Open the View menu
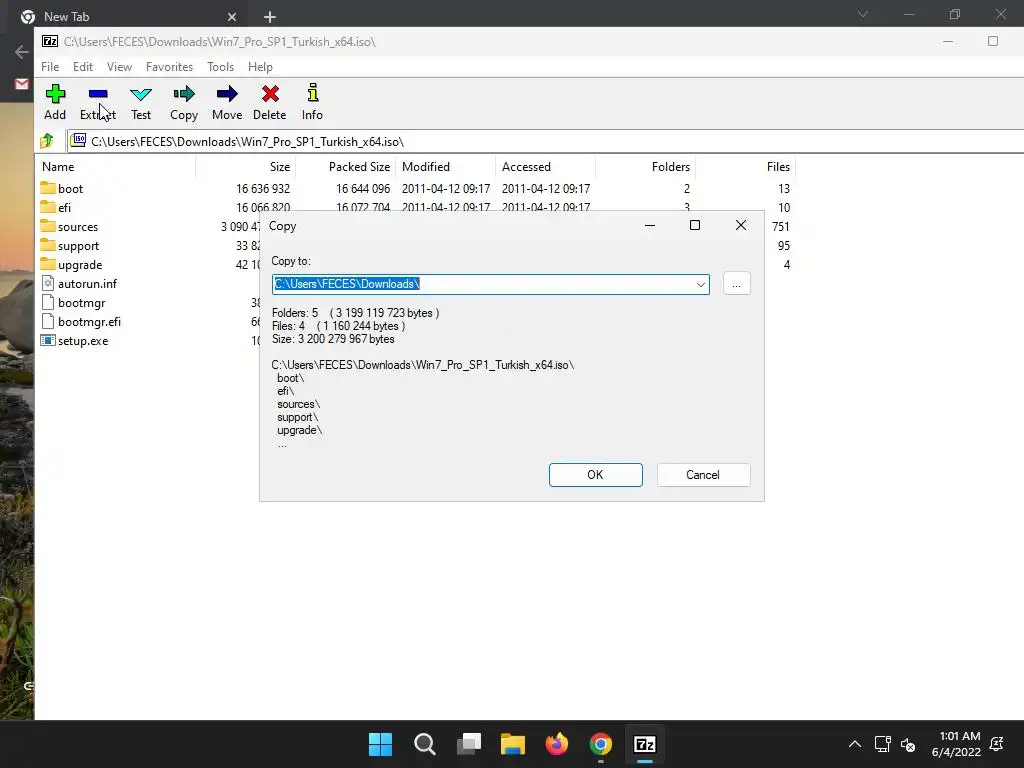 pyautogui.click(x=120, y=67)
